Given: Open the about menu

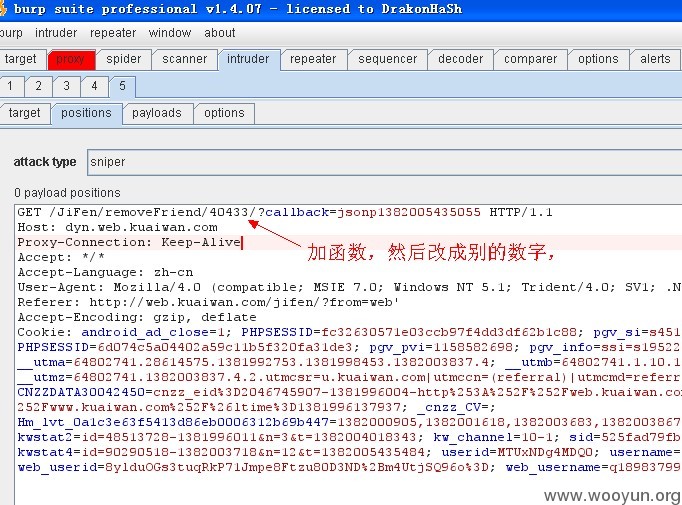Looking at the screenshot, I should pyautogui.click(x=220, y=33).
